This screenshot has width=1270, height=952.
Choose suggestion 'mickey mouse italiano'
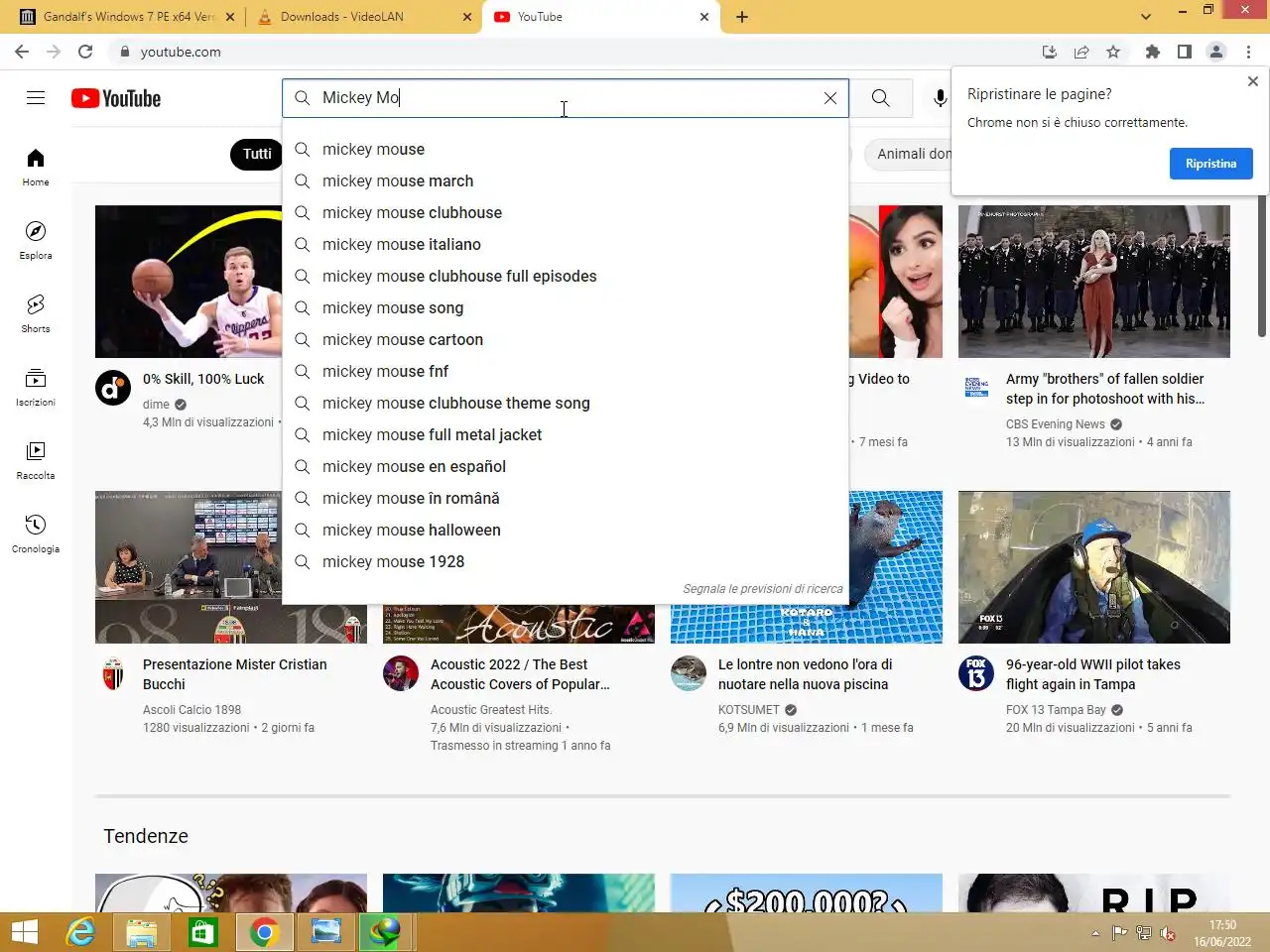click(x=566, y=244)
